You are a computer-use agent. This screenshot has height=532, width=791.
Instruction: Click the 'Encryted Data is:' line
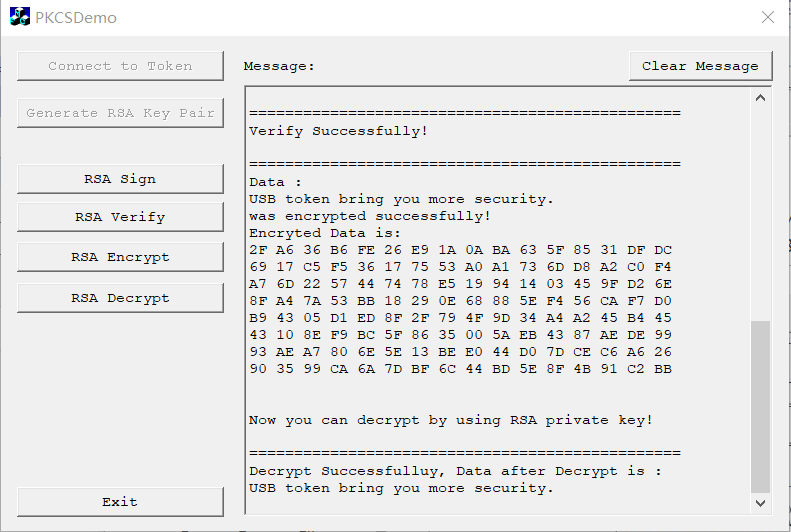pos(325,233)
